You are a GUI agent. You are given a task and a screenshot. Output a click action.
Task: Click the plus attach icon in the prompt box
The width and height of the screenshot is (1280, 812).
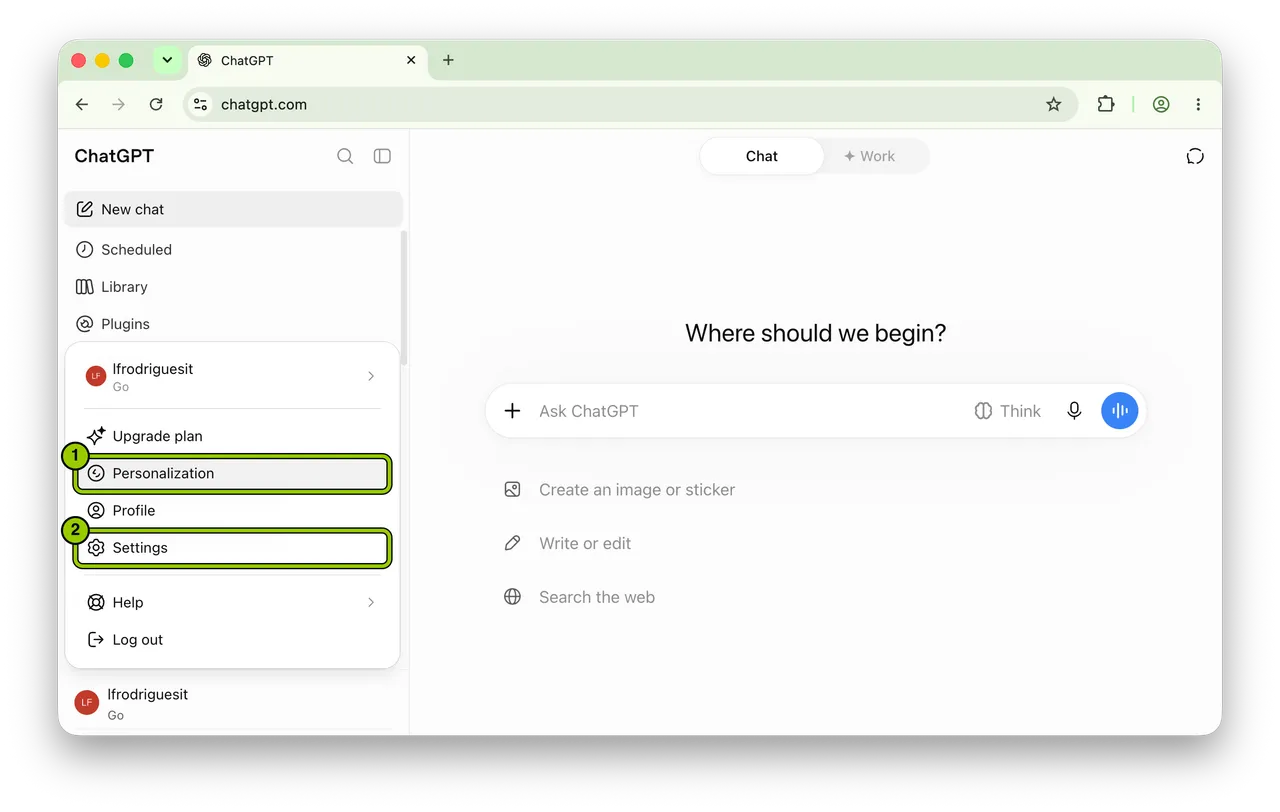pyautogui.click(x=512, y=411)
